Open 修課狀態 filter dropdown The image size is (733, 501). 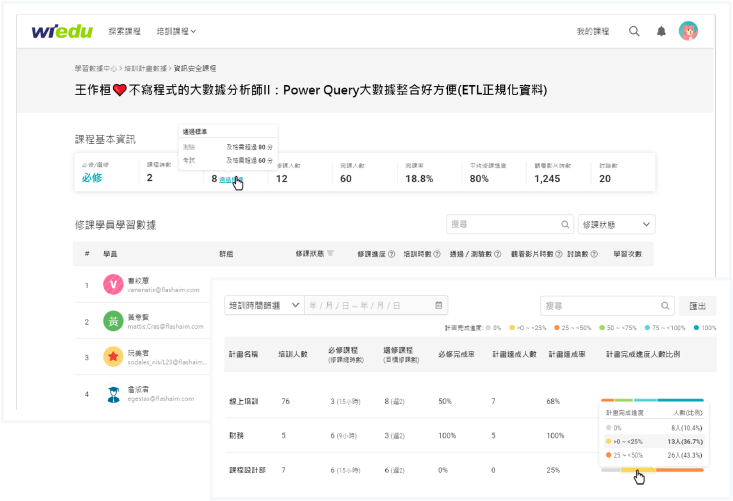pos(616,224)
